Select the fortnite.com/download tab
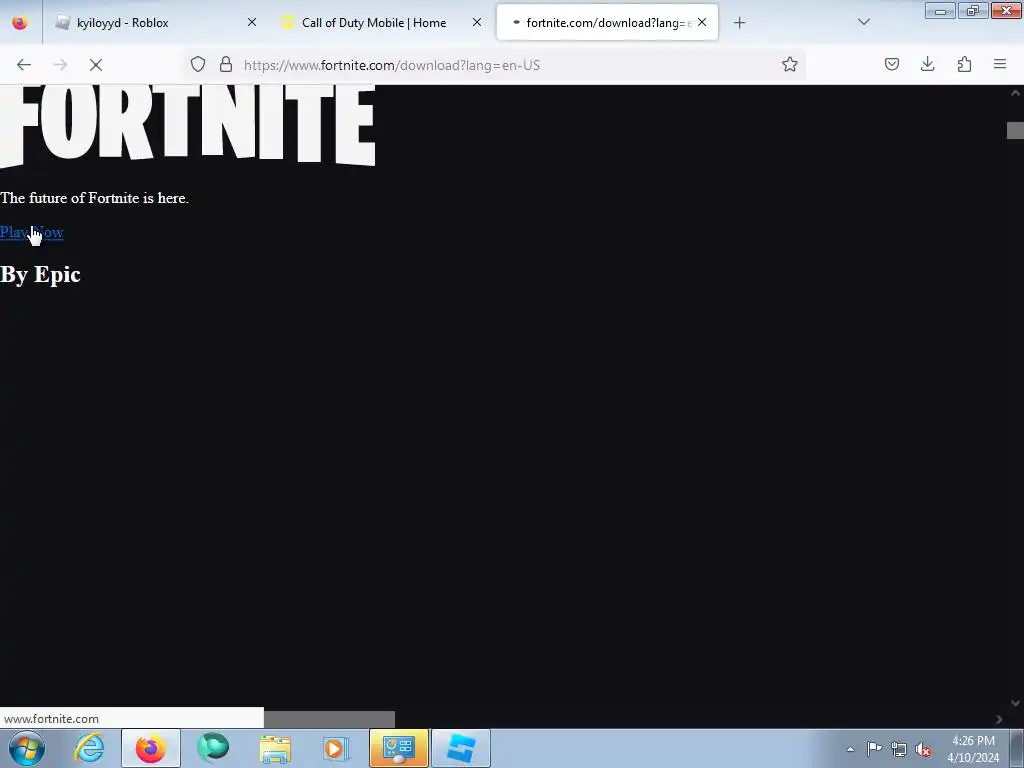Image resolution: width=1024 pixels, height=768 pixels. click(x=607, y=23)
